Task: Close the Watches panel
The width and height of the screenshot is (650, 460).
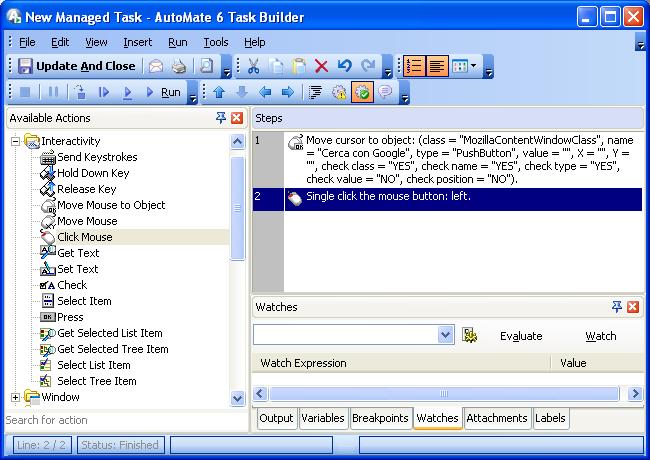Action: 633,307
